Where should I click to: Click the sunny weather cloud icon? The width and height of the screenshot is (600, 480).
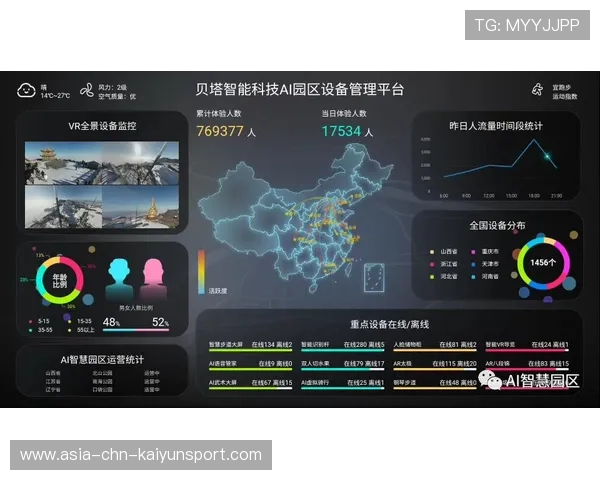click(x=26, y=90)
